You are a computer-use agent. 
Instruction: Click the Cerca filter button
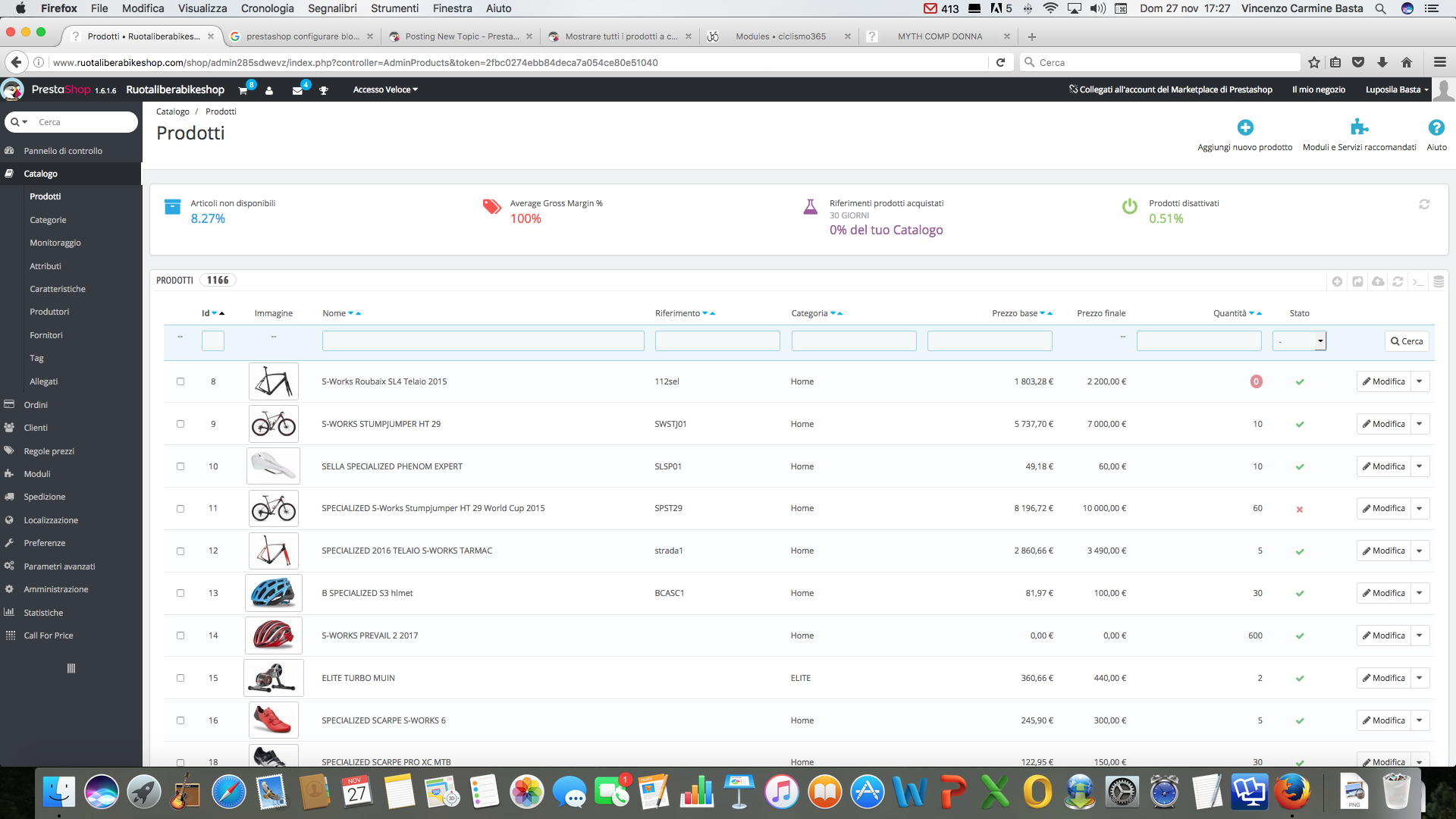tap(1407, 341)
